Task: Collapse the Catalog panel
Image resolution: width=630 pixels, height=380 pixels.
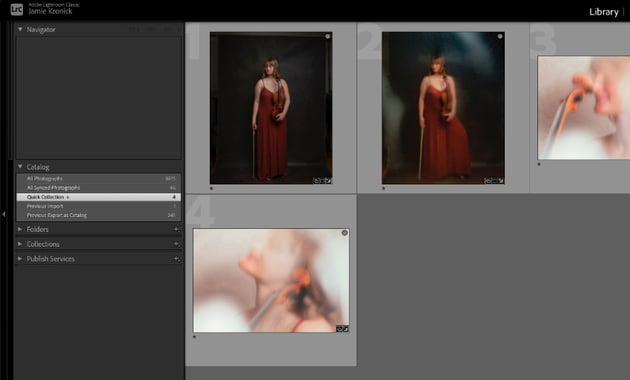Action: [x=20, y=166]
